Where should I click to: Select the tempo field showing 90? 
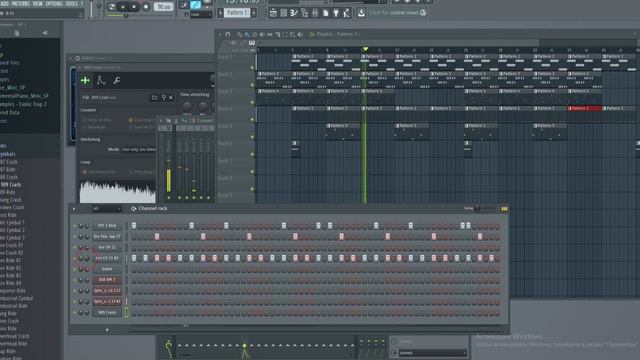point(163,7)
